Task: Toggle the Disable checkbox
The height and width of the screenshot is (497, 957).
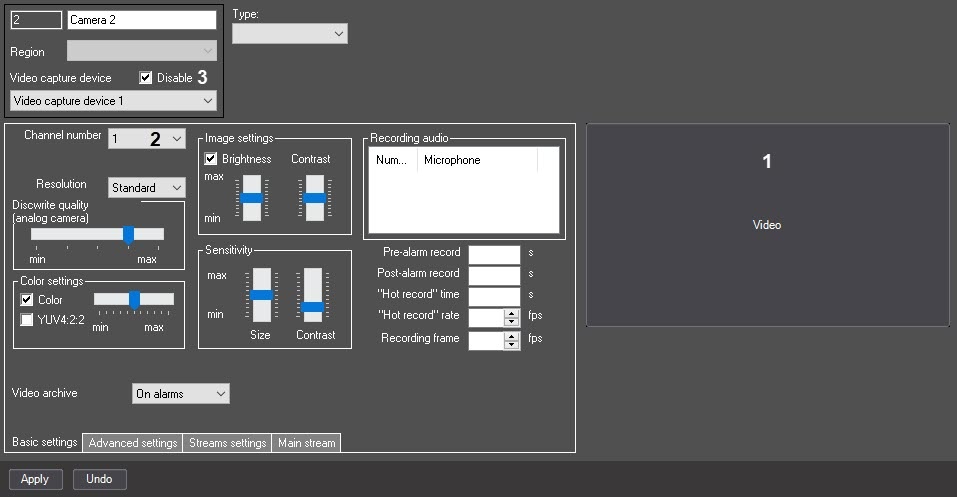Action: pyautogui.click(x=145, y=78)
